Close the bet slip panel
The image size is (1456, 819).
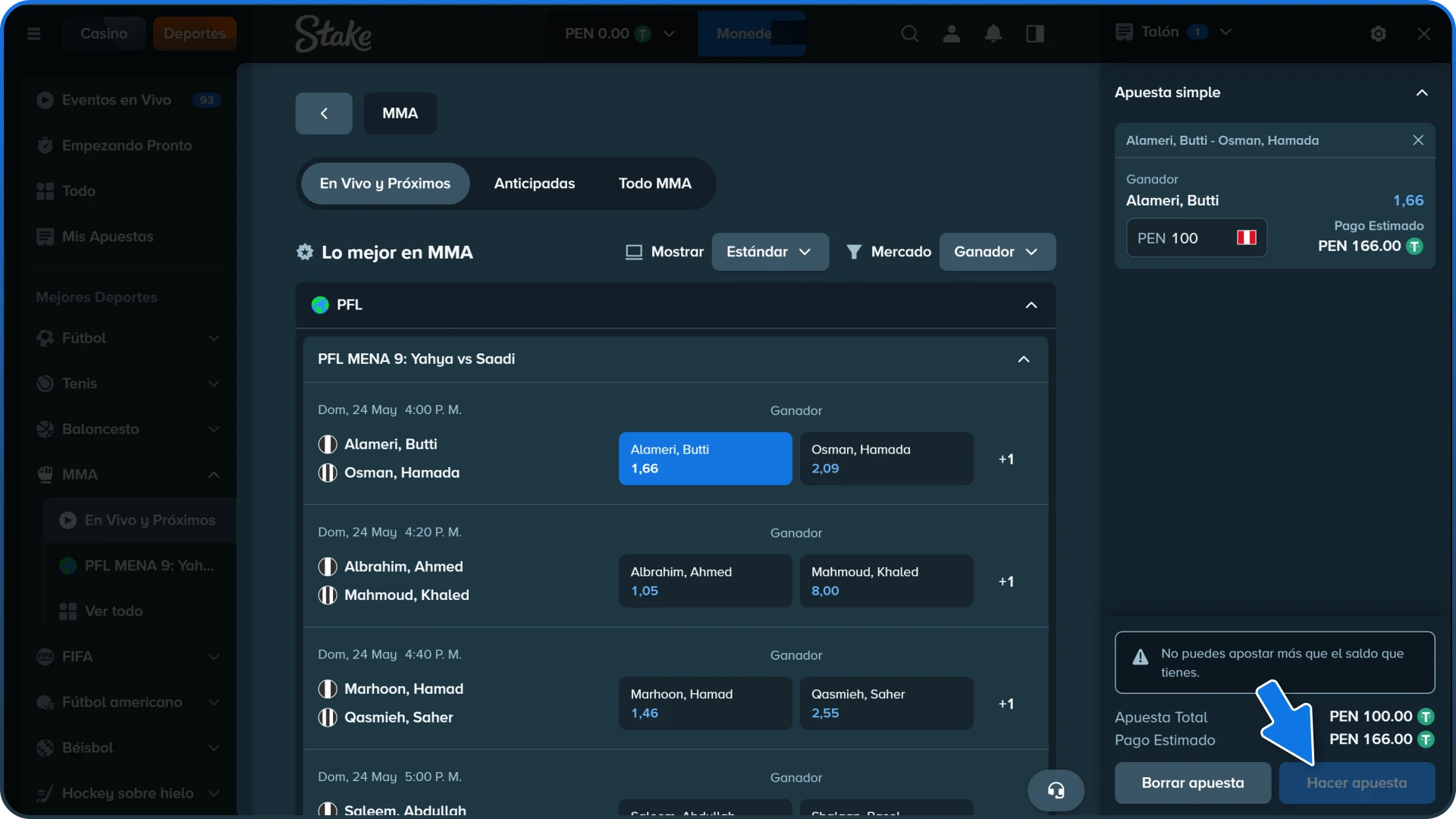tap(1423, 33)
